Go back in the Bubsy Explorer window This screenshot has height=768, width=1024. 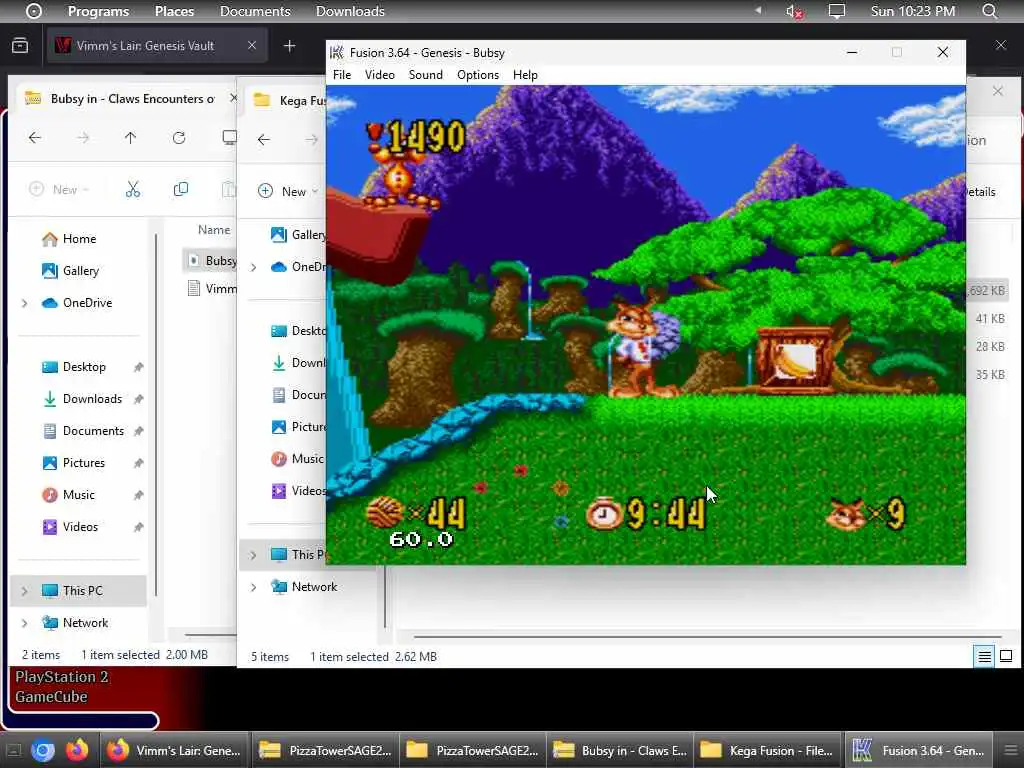(35, 138)
